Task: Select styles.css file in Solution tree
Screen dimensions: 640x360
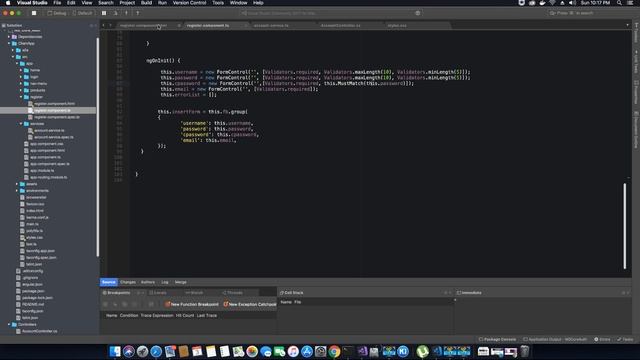Action: coord(34,238)
